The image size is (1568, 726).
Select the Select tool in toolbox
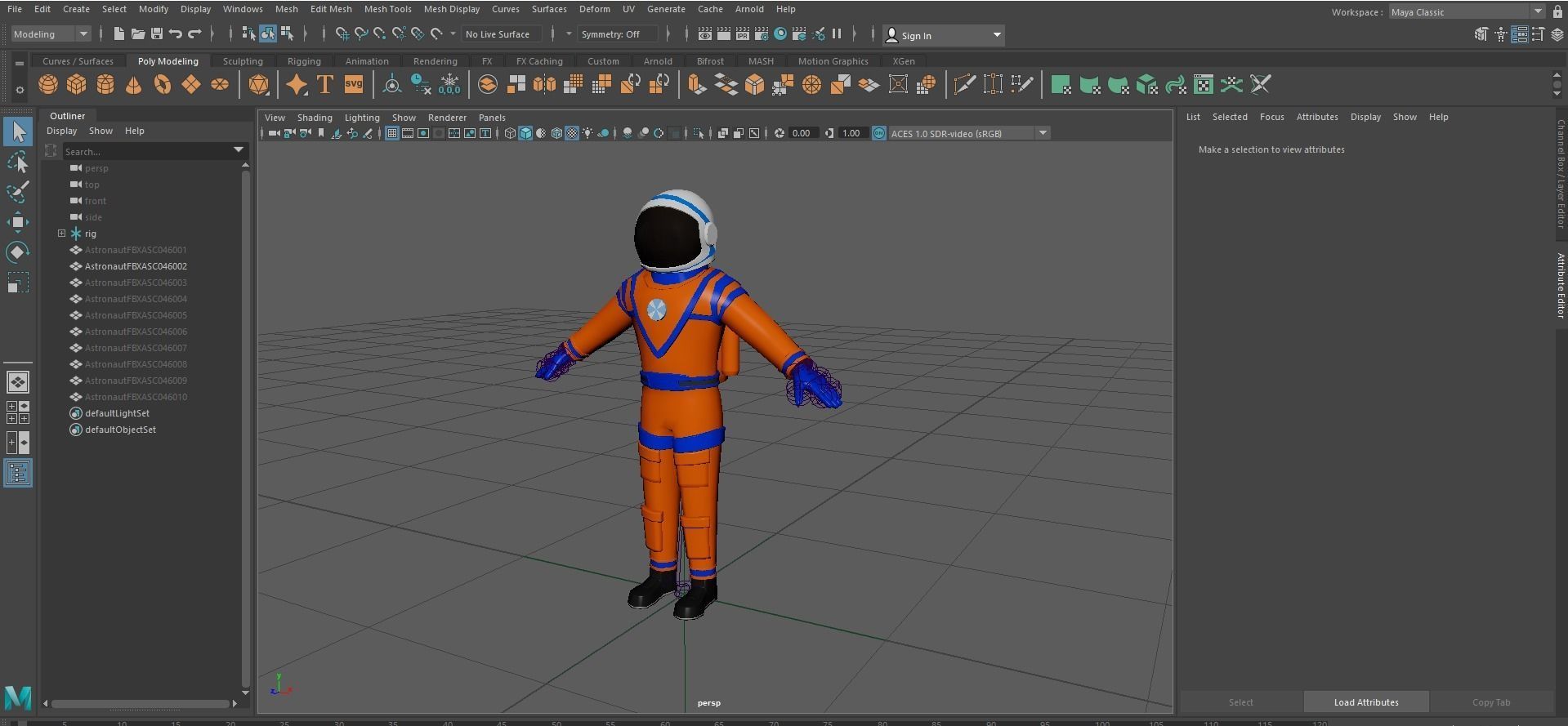(x=18, y=131)
